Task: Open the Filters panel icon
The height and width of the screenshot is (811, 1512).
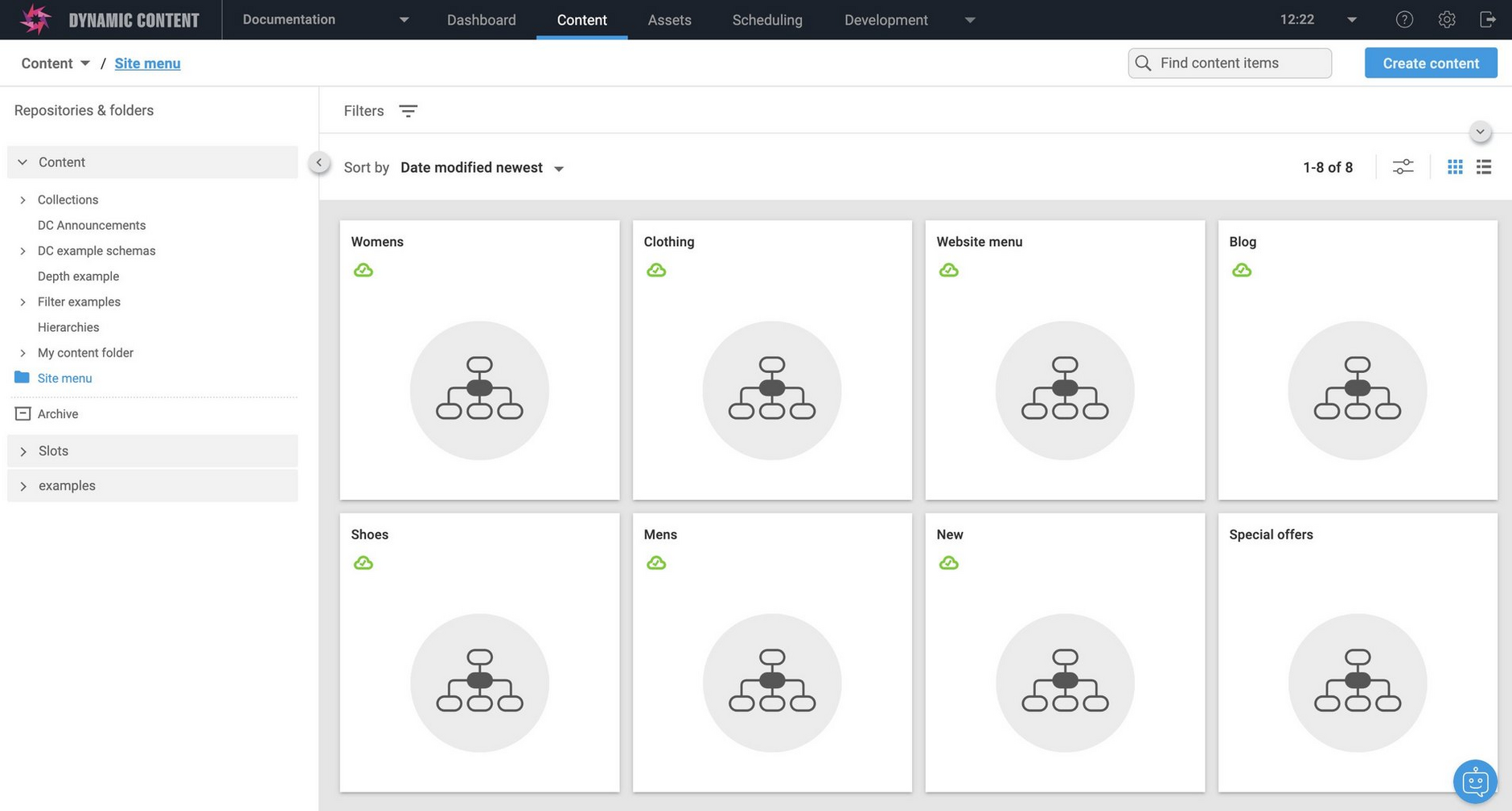Action: pos(409,110)
